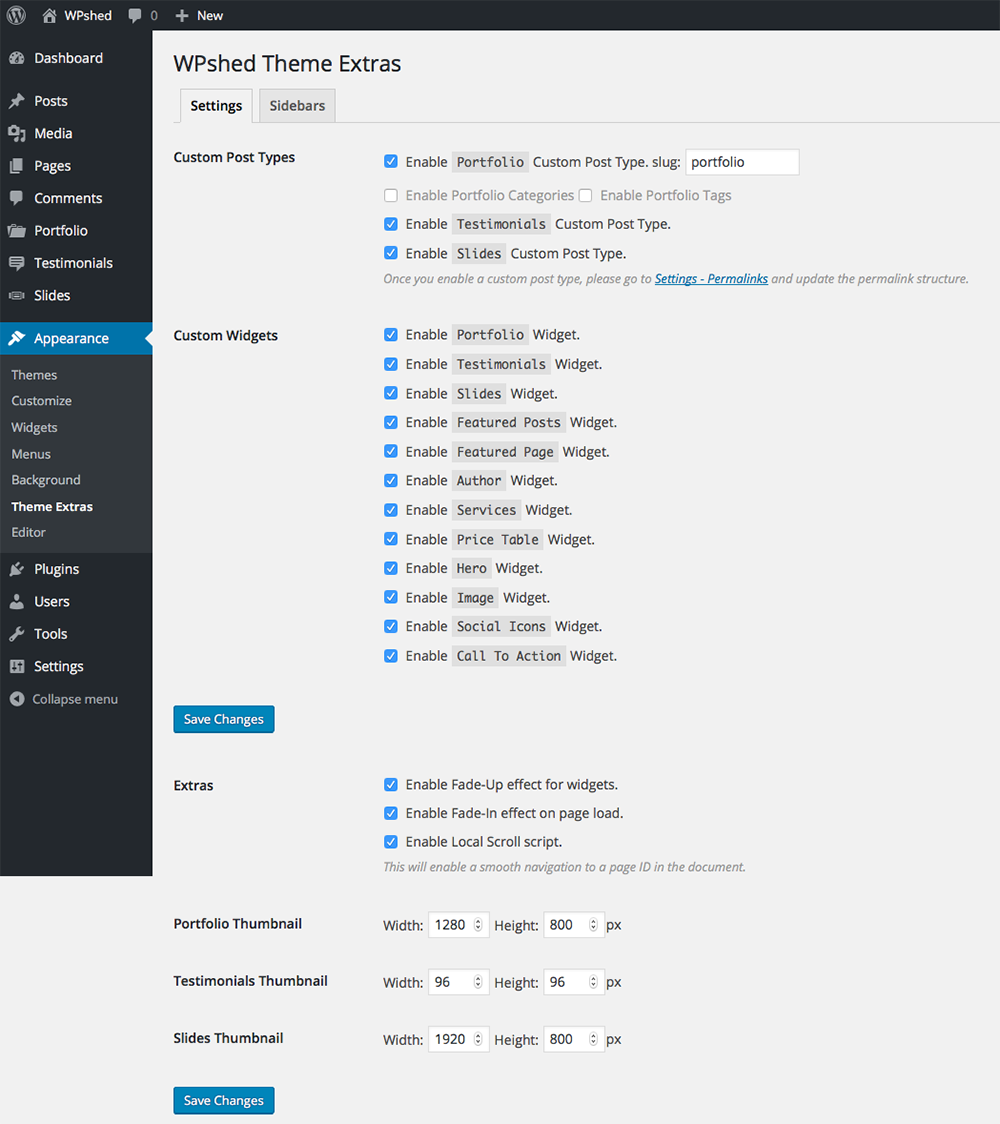Open Menus submenu item
Viewport: 1000px width, 1124px height.
tap(31, 454)
